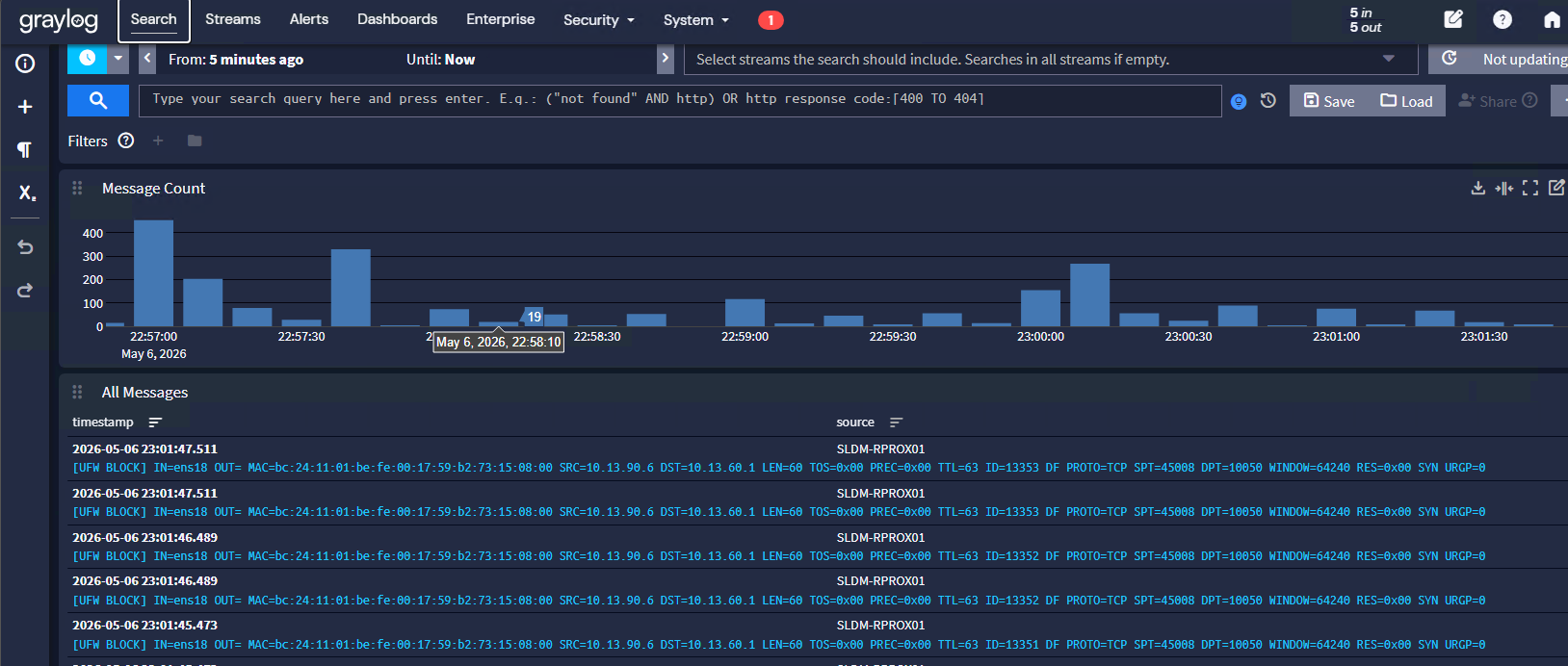The width and height of the screenshot is (1568, 666).
Task: Expand the Security dropdown menu
Action: (x=599, y=20)
